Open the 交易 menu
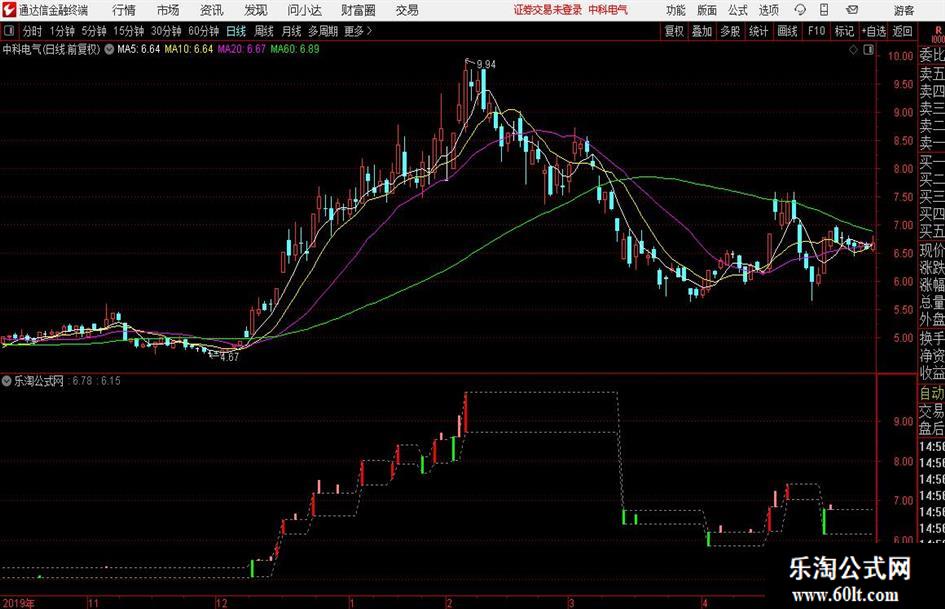The height and width of the screenshot is (609, 945). (x=407, y=10)
